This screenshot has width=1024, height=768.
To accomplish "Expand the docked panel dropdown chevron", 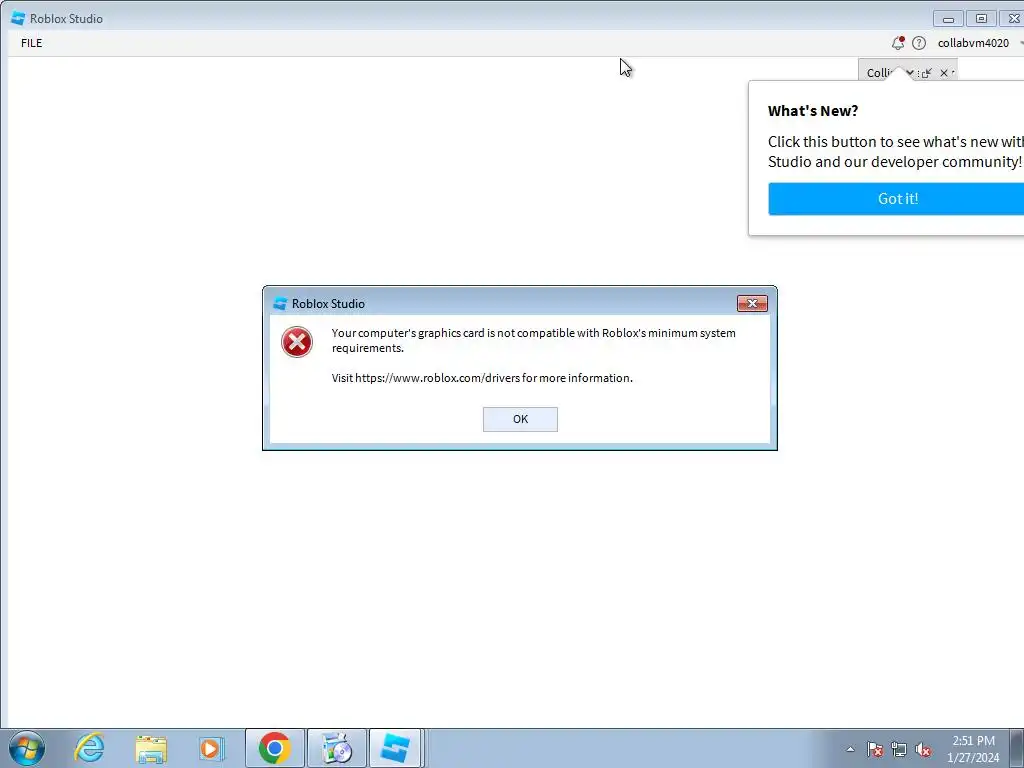I will coord(910,72).
